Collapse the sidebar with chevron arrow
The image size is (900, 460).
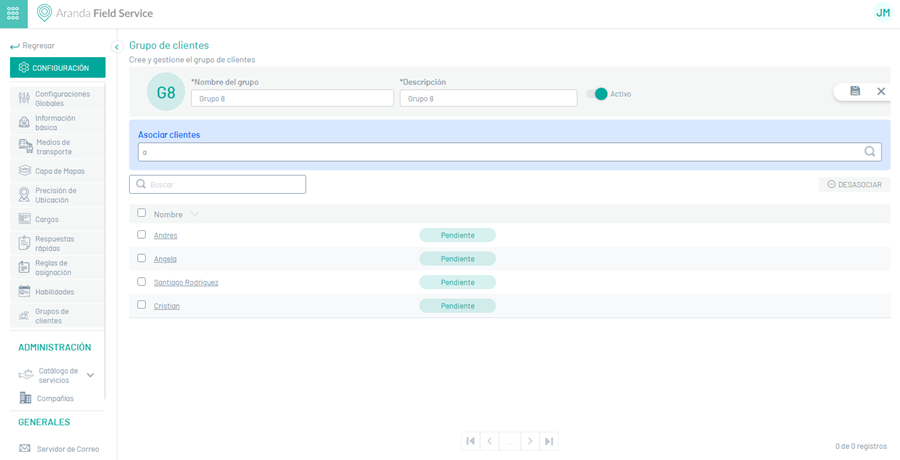117,47
